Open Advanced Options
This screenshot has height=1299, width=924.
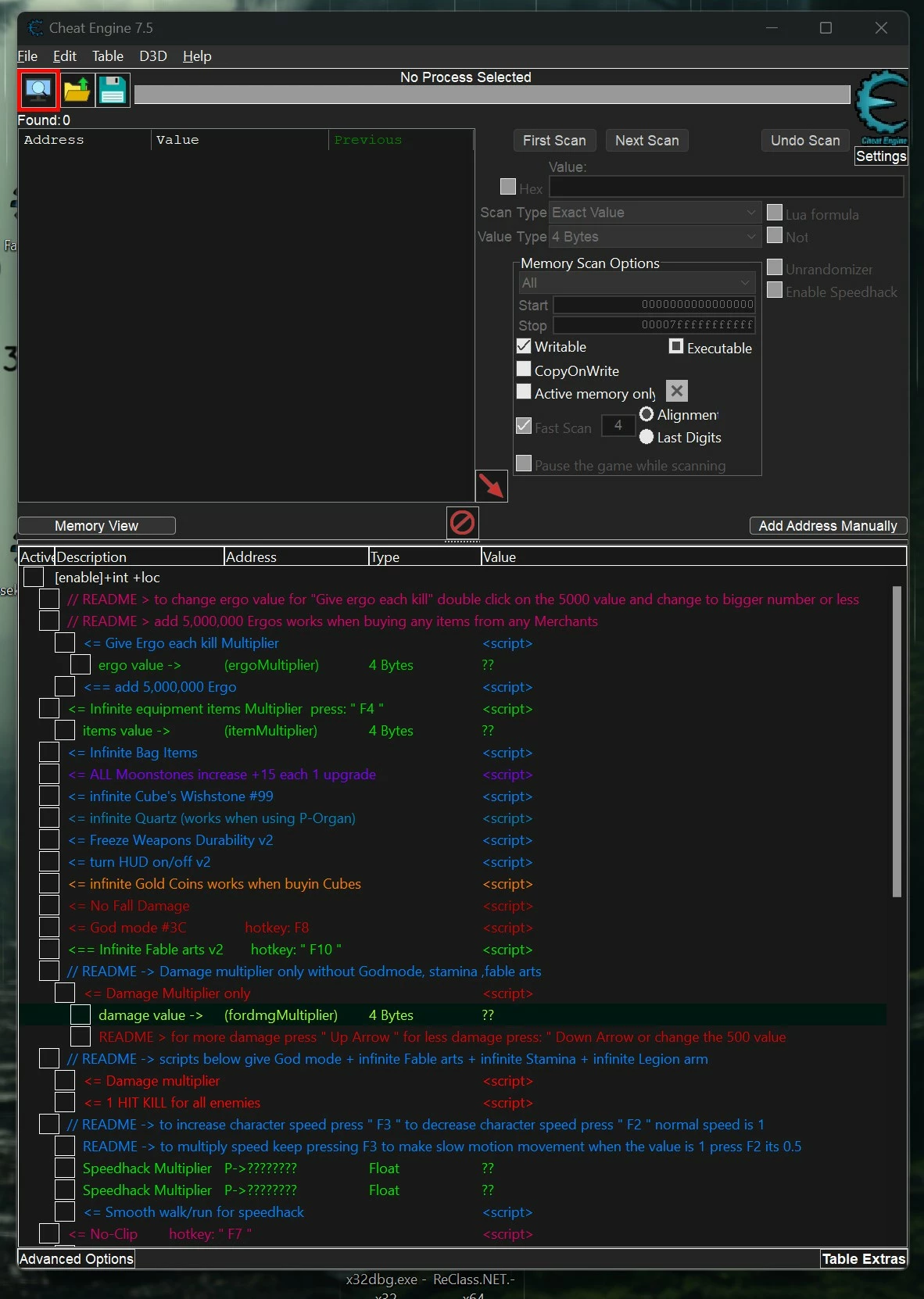point(77,1259)
